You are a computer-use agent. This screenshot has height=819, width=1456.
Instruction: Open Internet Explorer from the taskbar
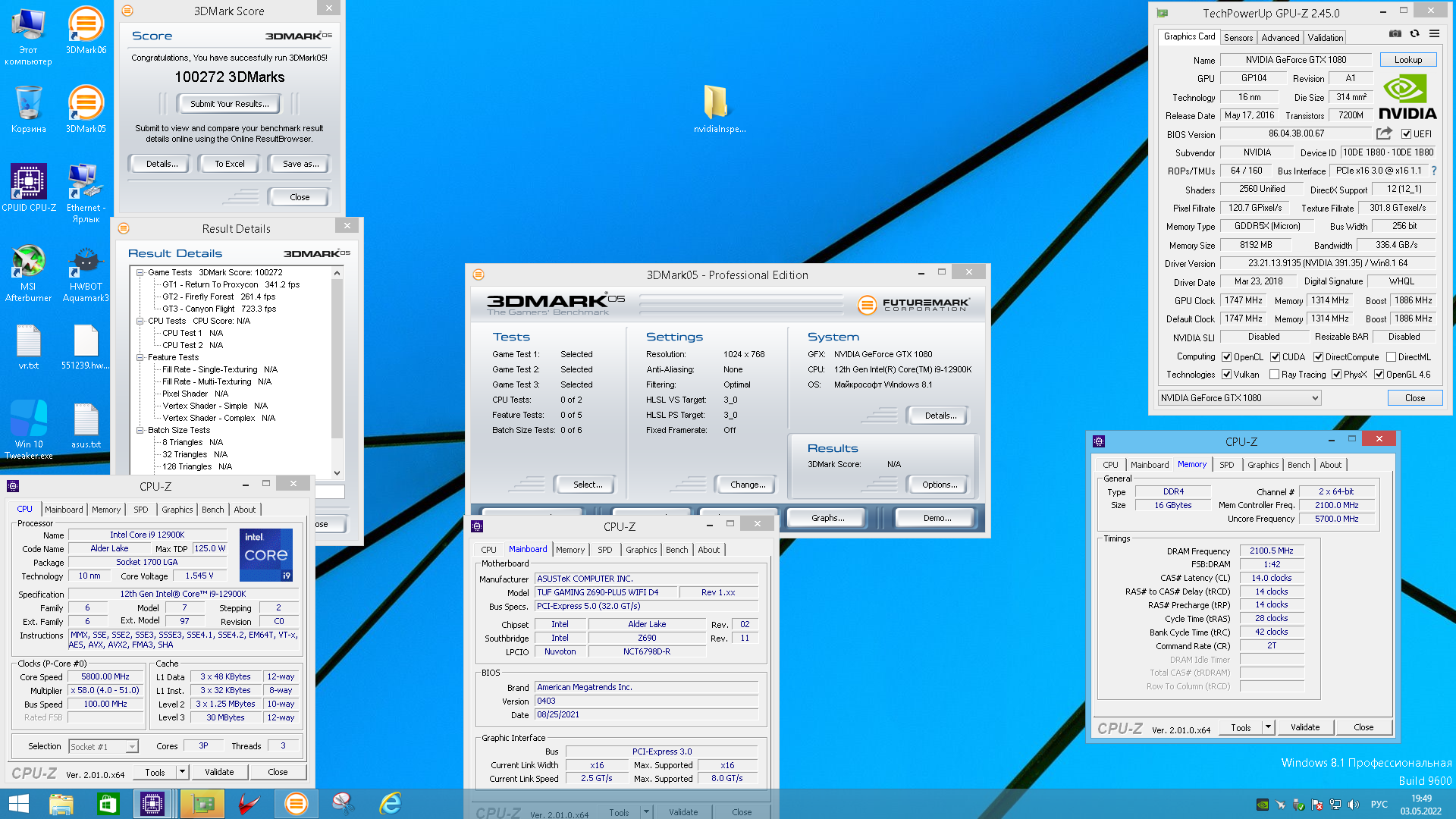point(390,804)
